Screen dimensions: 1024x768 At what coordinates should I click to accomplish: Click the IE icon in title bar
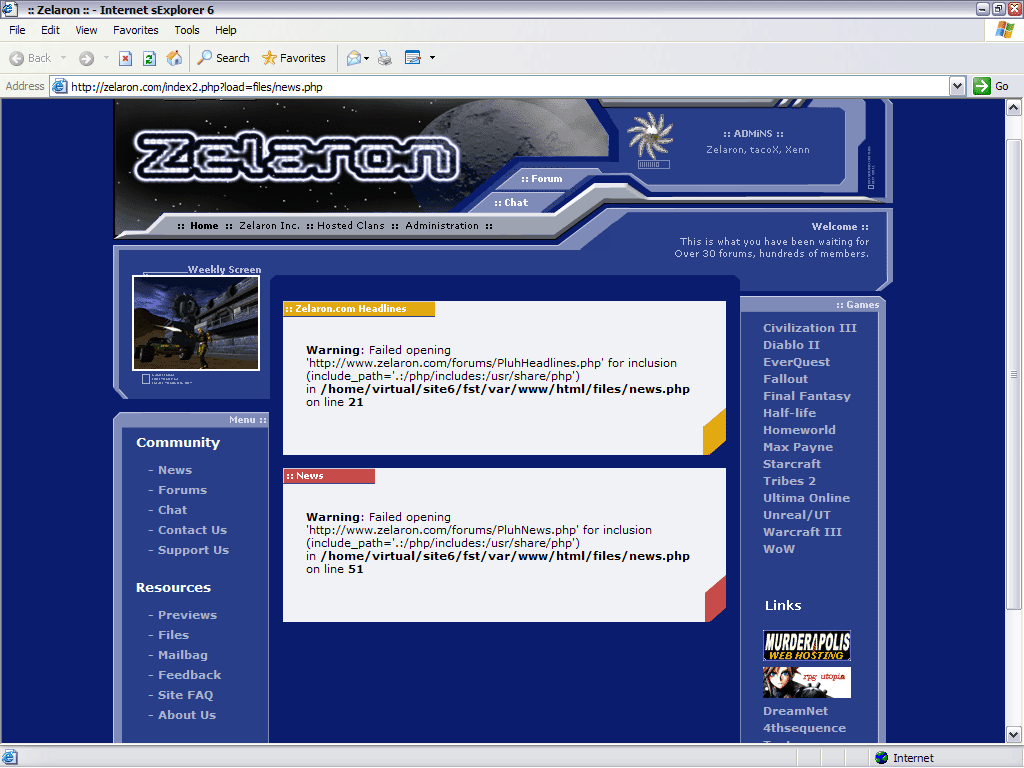(x=10, y=9)
